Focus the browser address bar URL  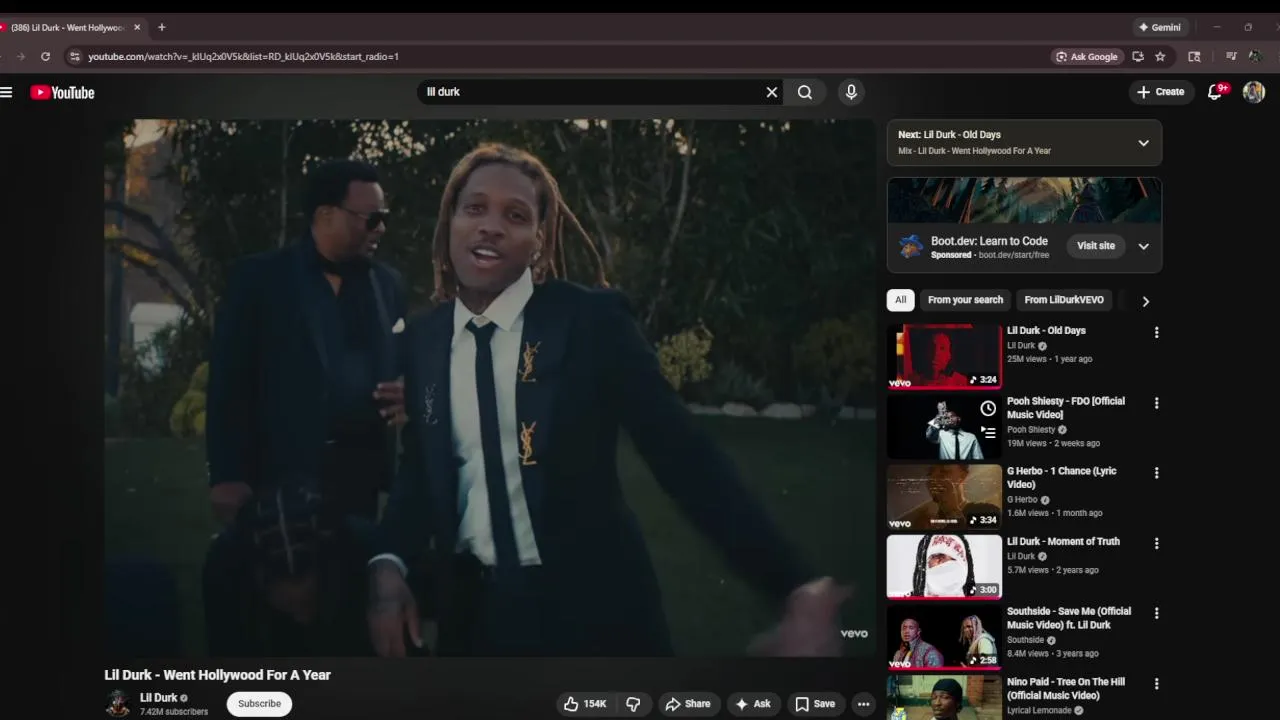(x=243, y=57)
